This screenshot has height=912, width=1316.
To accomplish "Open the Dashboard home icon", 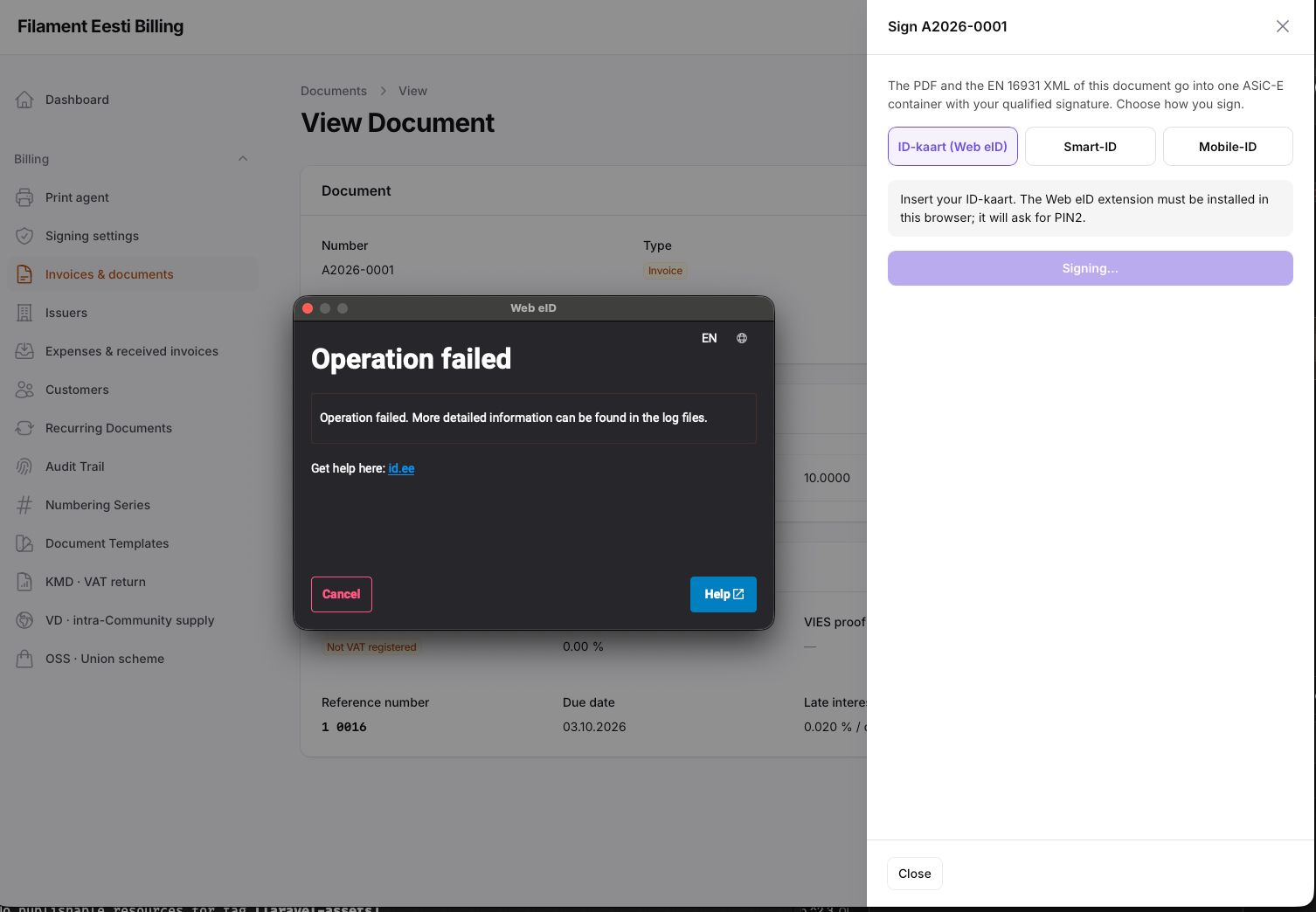I will 24,100.
